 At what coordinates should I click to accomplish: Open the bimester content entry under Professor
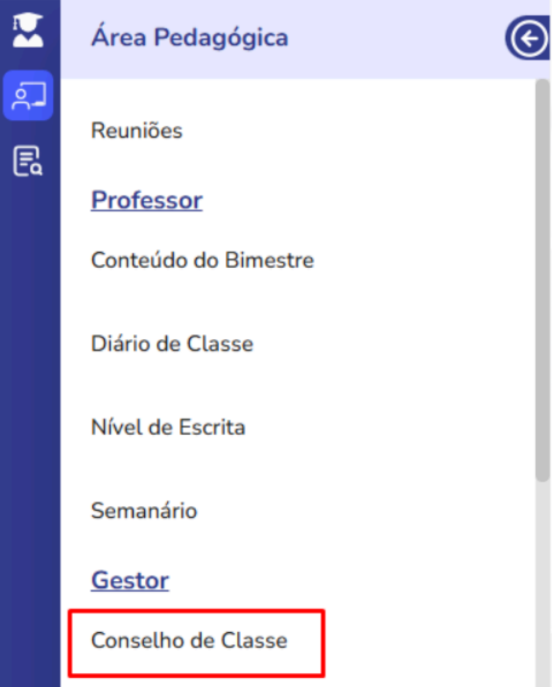coord(202,260)
